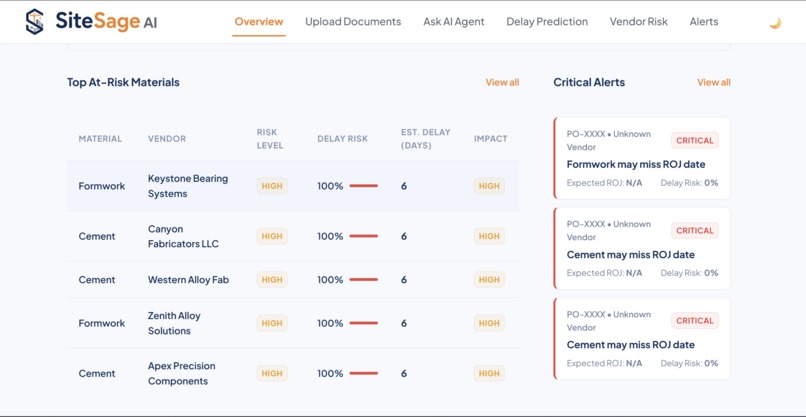Switch to Delay Prediction tab
The height and width of the screenshot is (417, 806).
tap(547, 22)
